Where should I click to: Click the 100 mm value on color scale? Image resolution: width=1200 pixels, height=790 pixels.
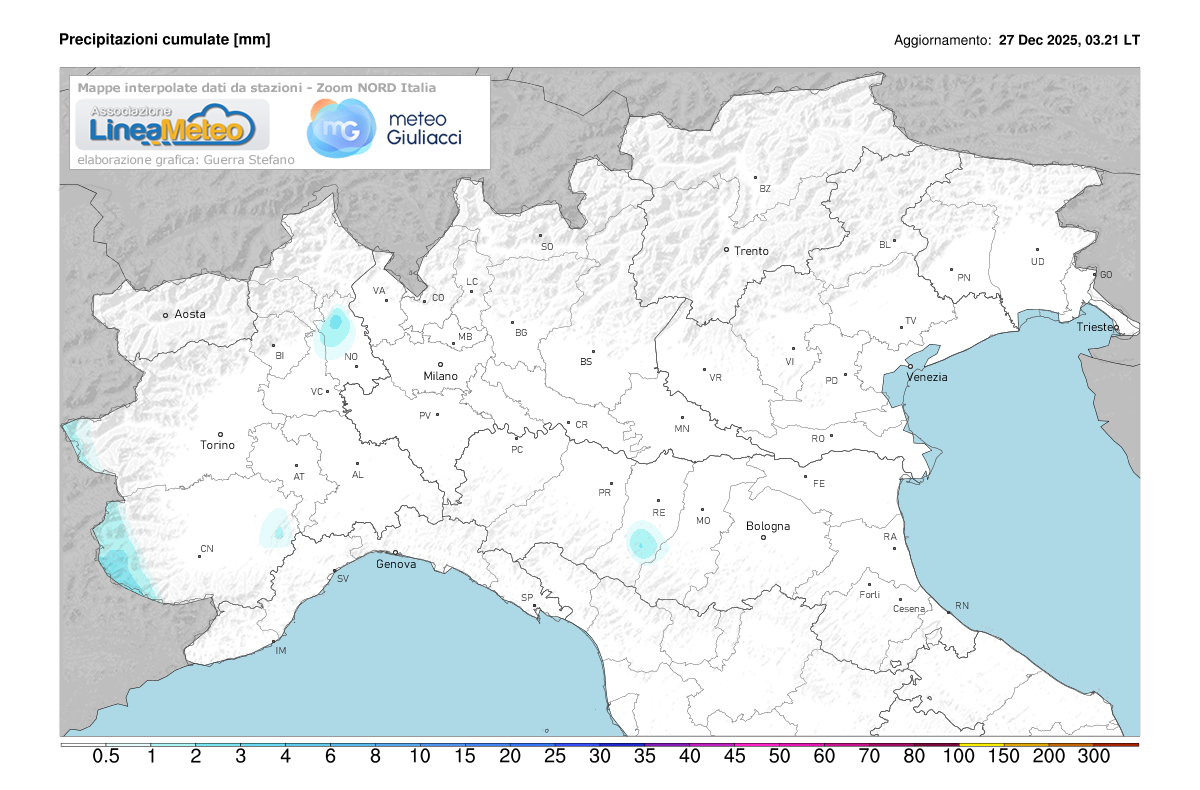959,757
